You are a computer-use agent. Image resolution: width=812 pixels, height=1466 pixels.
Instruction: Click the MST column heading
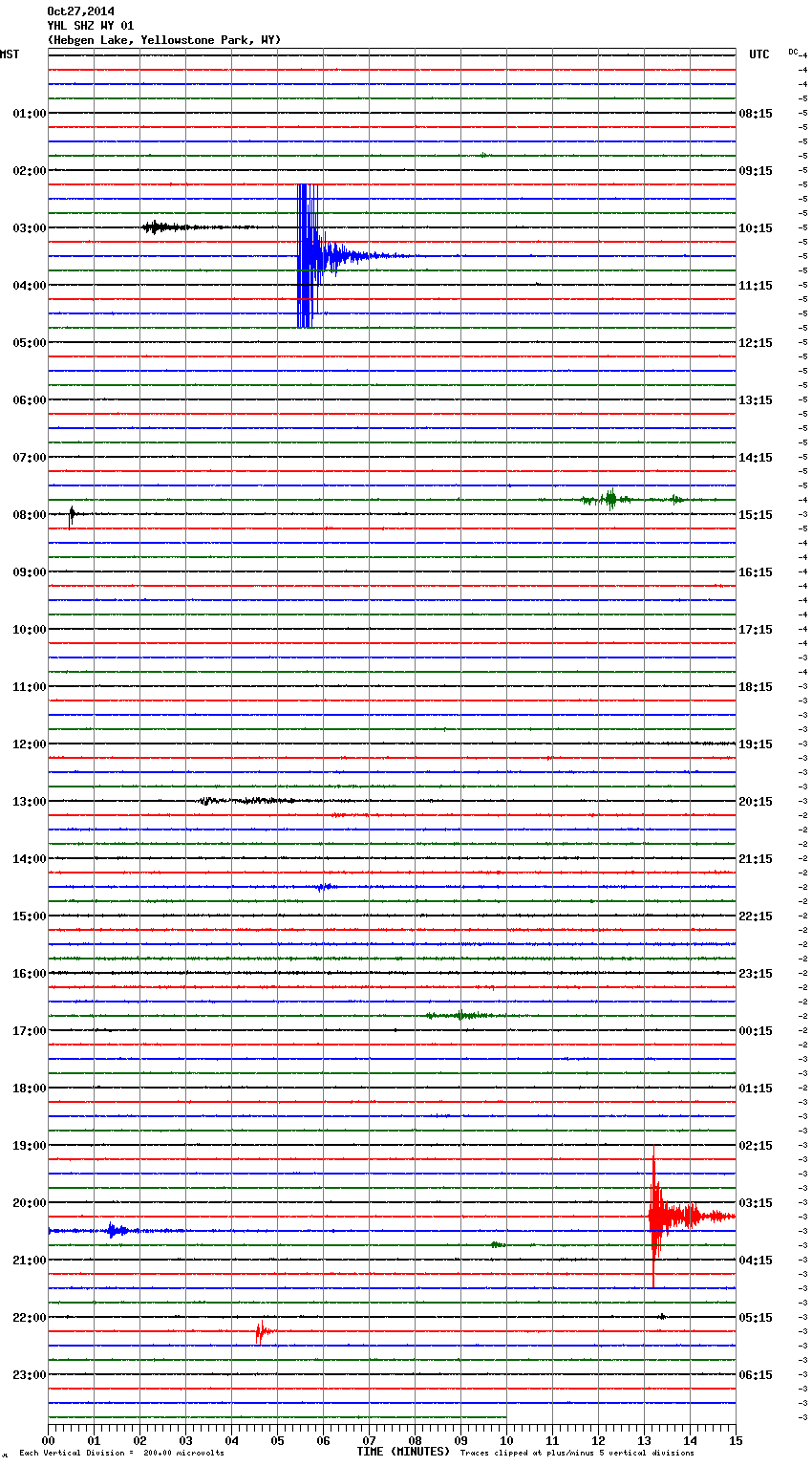[x=10, y=54]
